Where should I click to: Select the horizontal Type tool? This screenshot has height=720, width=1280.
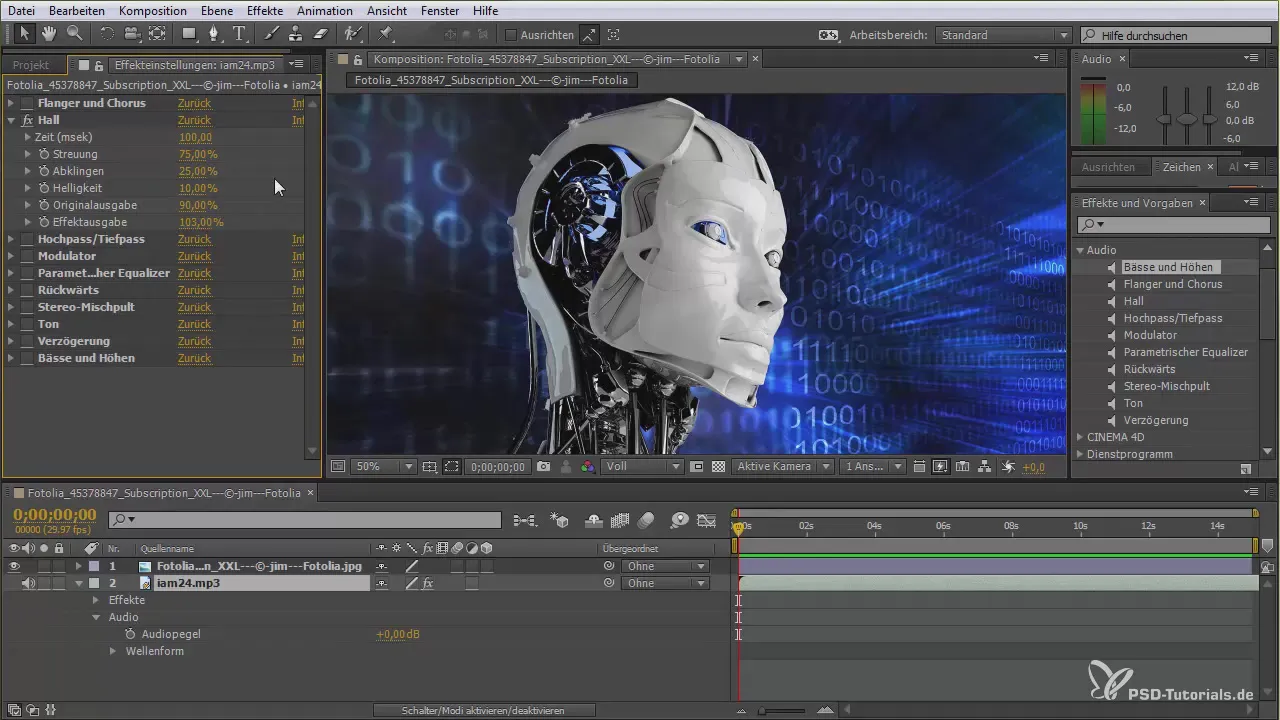240,34
